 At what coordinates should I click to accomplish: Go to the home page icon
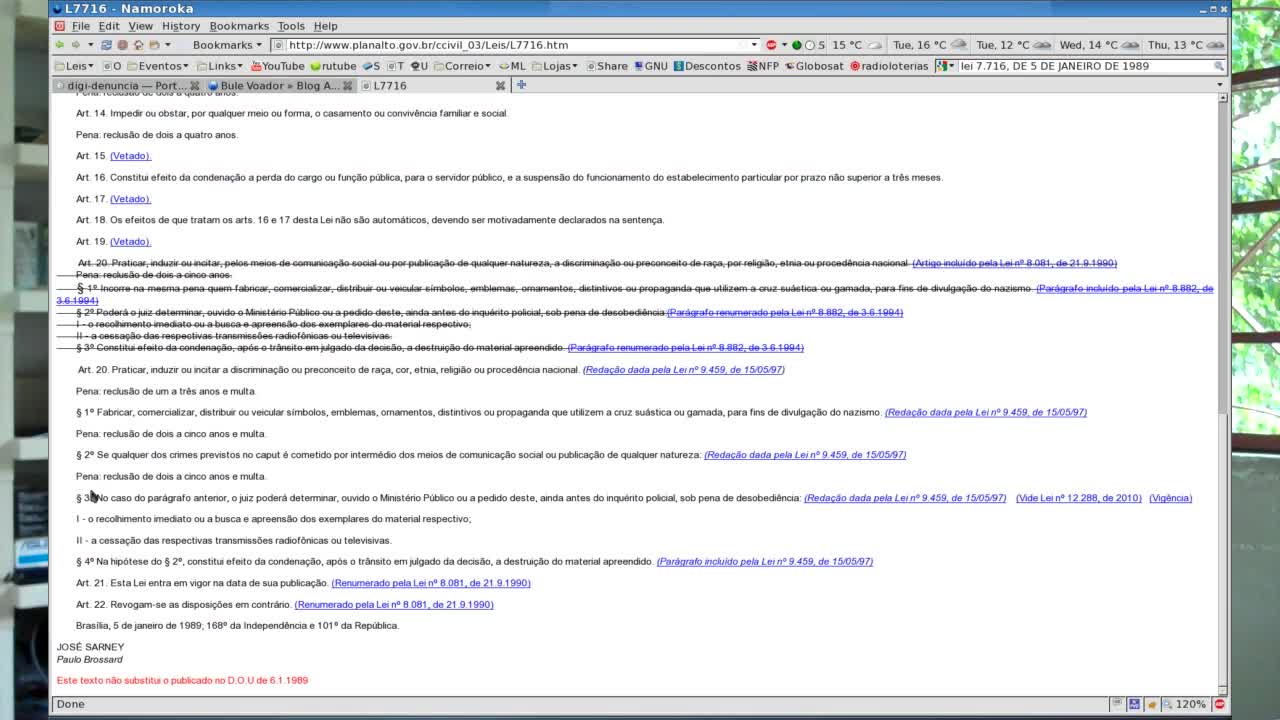click(139, 45)
